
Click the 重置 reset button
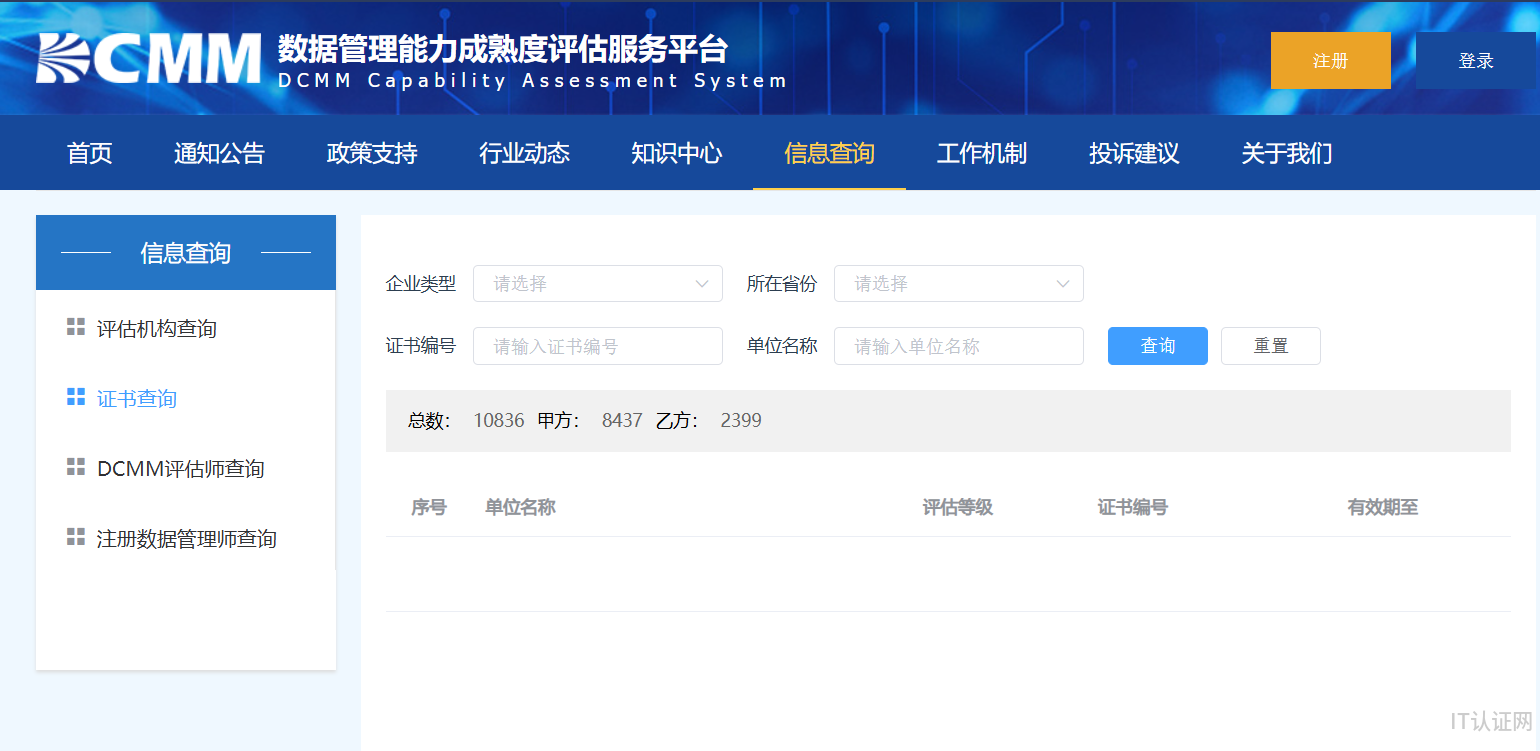click(x=1270, y=346)
